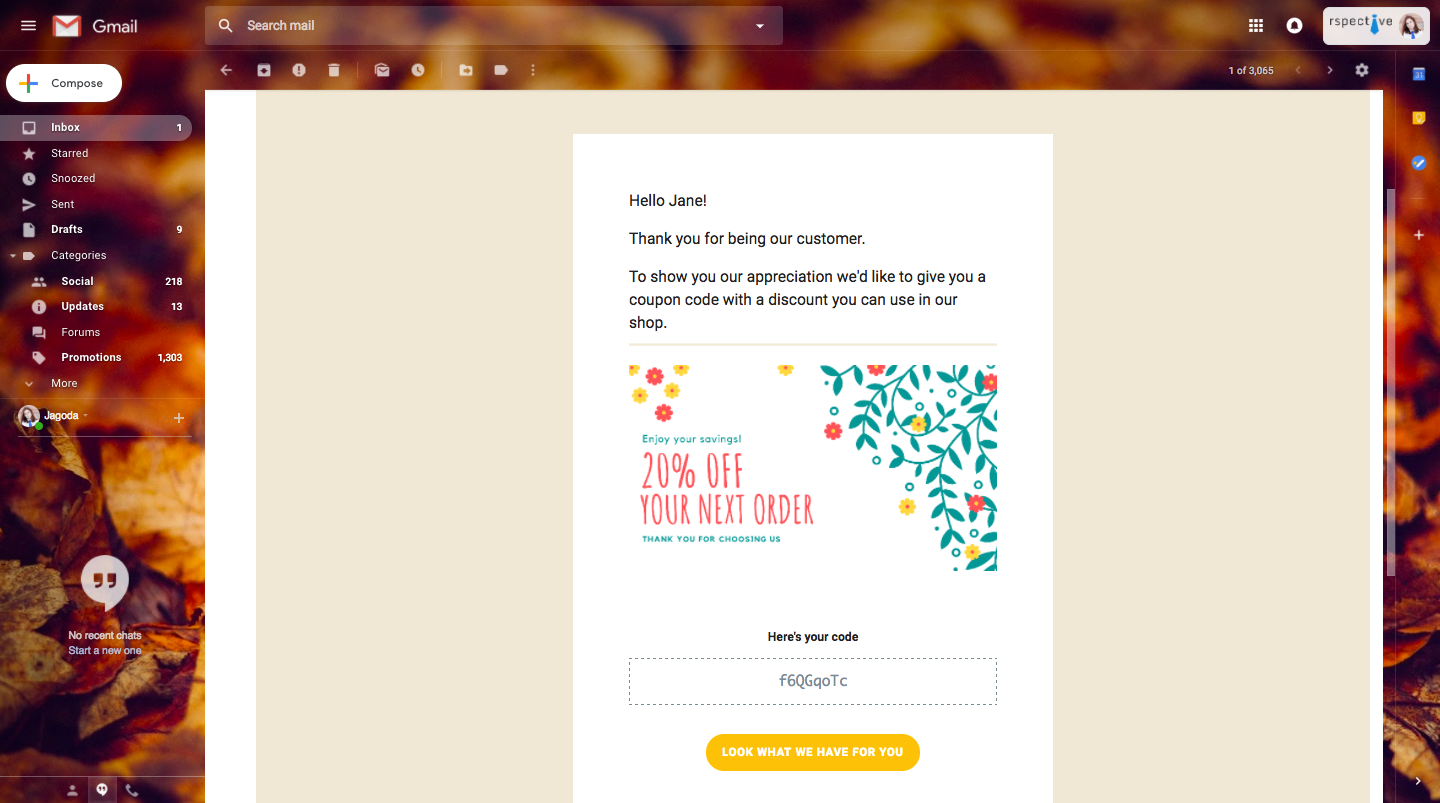Report this email as spam

click(x=299, y=70)
